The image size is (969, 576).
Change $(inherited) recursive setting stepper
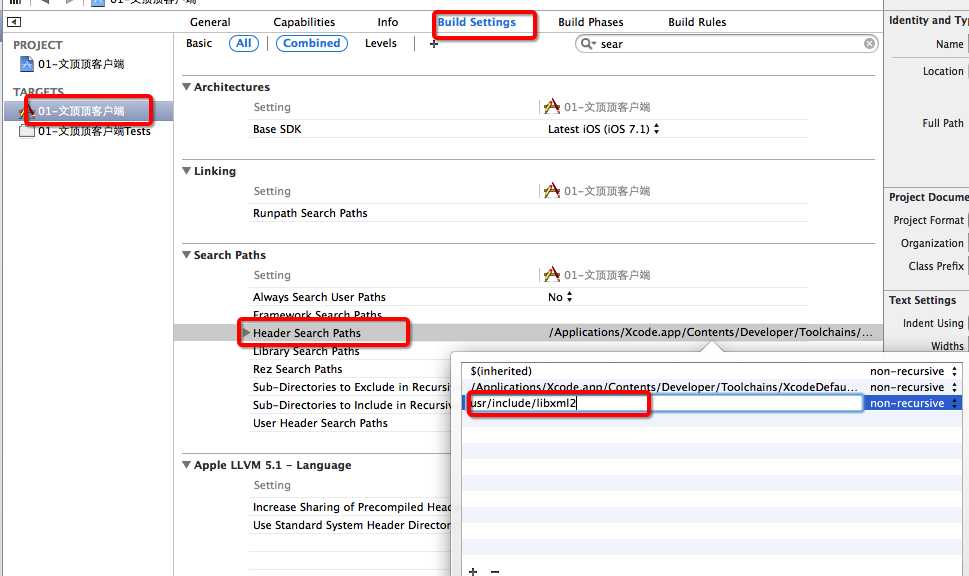954,371
